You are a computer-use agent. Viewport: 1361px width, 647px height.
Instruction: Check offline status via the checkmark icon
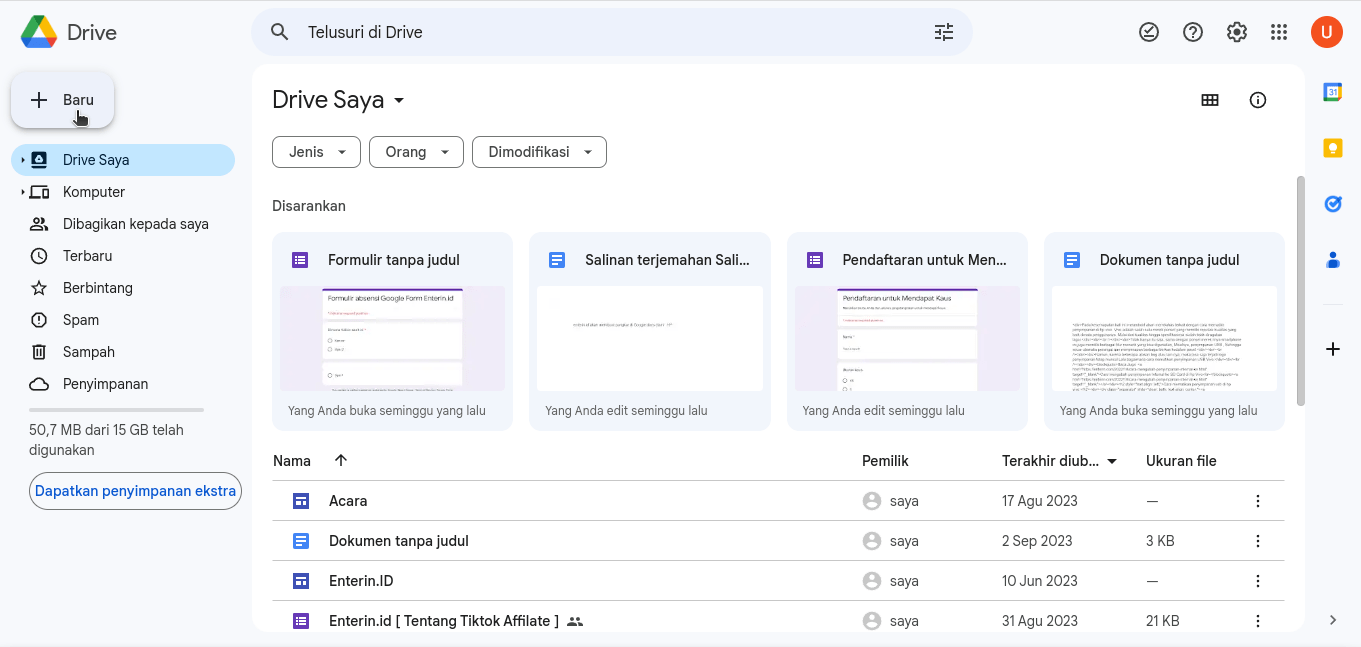(1148, 31)
